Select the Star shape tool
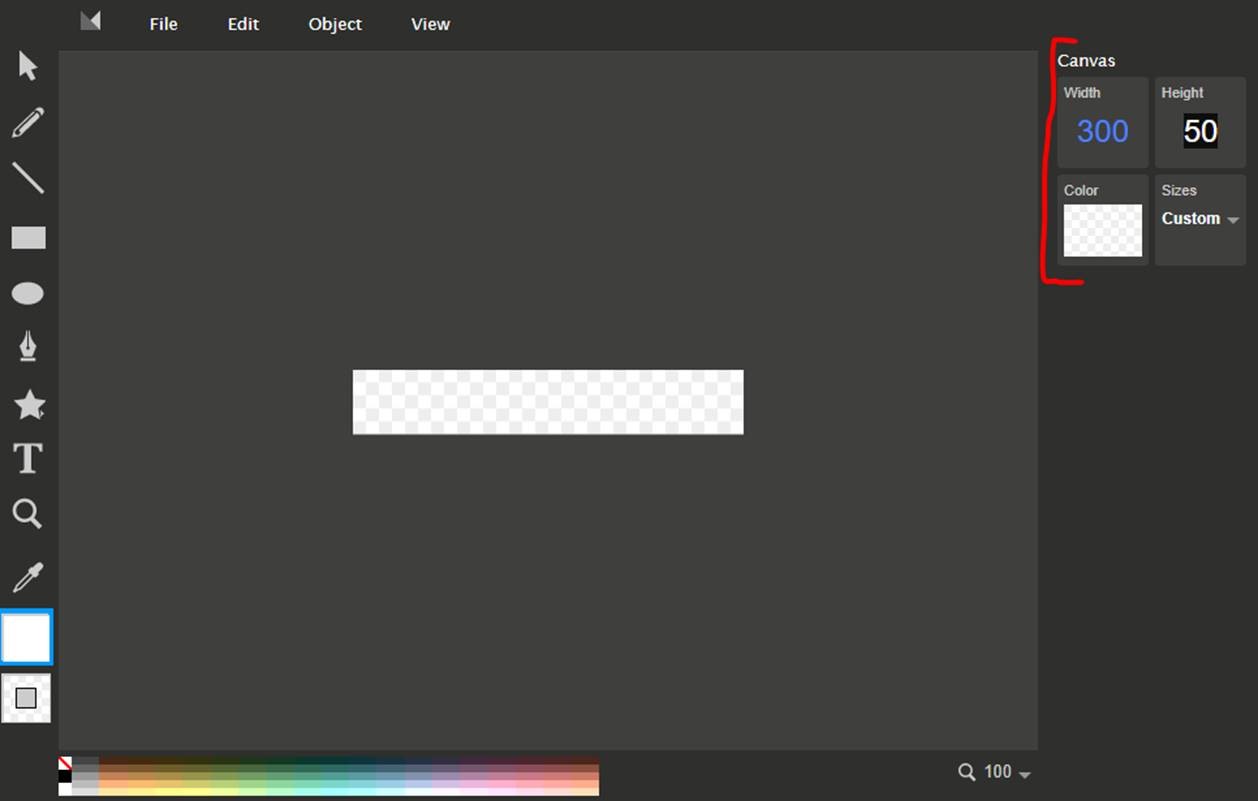Screen dimensions: 1258x801 point(27,404)
